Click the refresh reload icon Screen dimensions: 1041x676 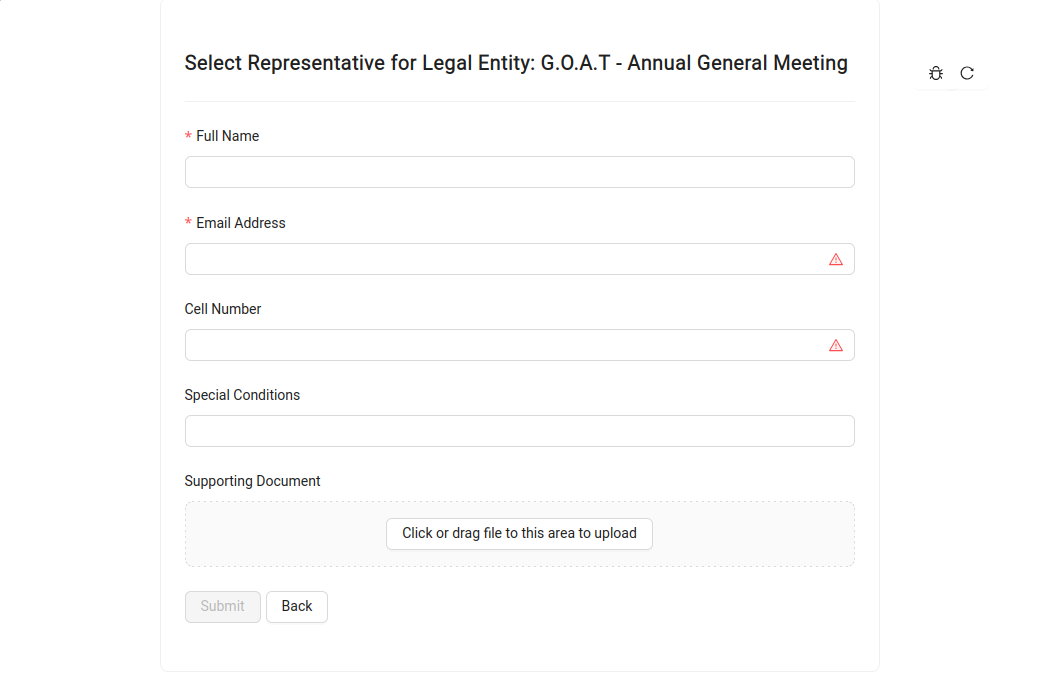click(967, 73)
